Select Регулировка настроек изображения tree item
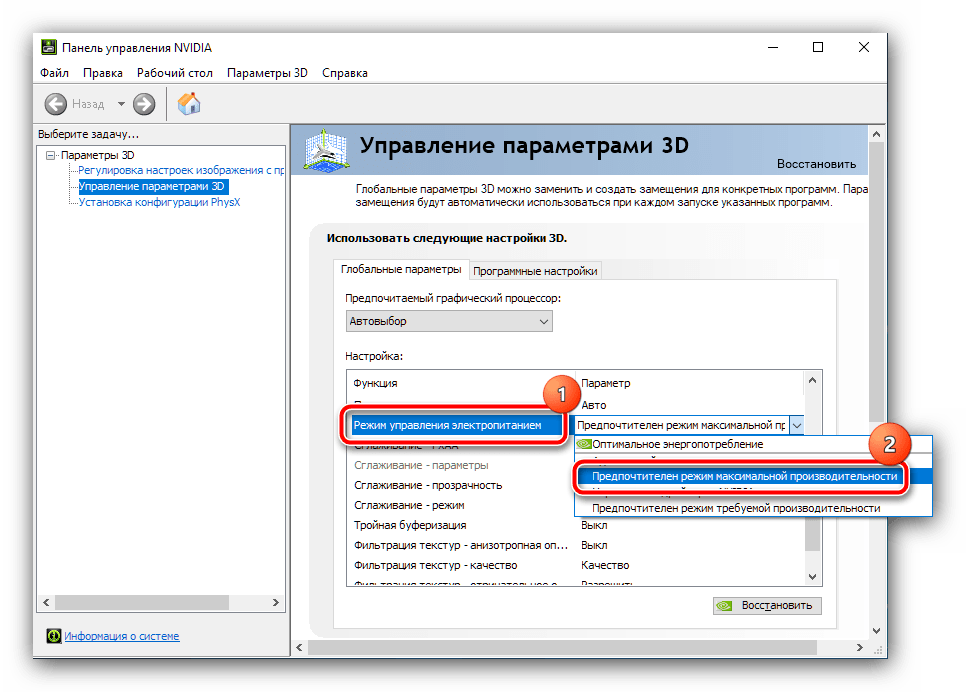The width and height of the screenshot is (966, 692). click(181, 170)
